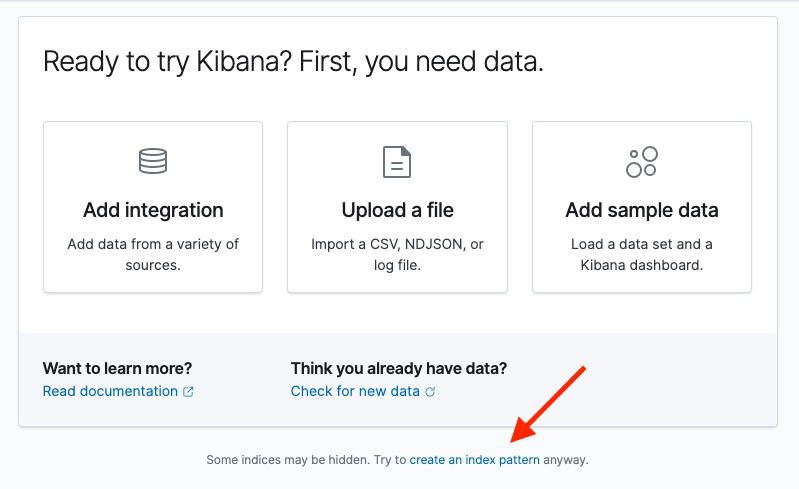Click 'Load a data set and a Kibana dashboard' text
799x489 pixels.
pos(641,254)
